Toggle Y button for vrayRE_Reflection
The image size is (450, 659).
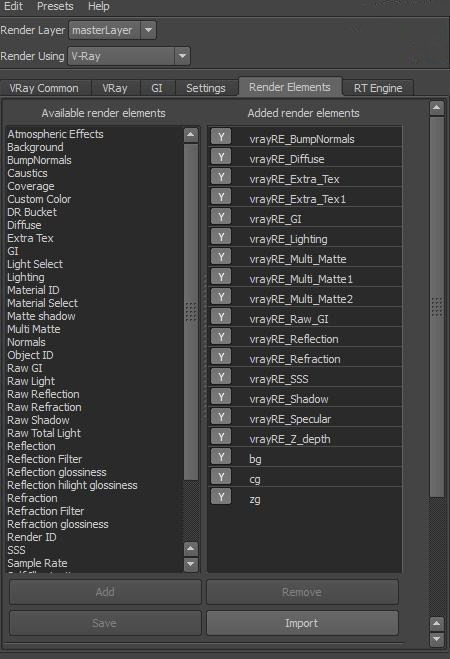[x=221, y=337]
